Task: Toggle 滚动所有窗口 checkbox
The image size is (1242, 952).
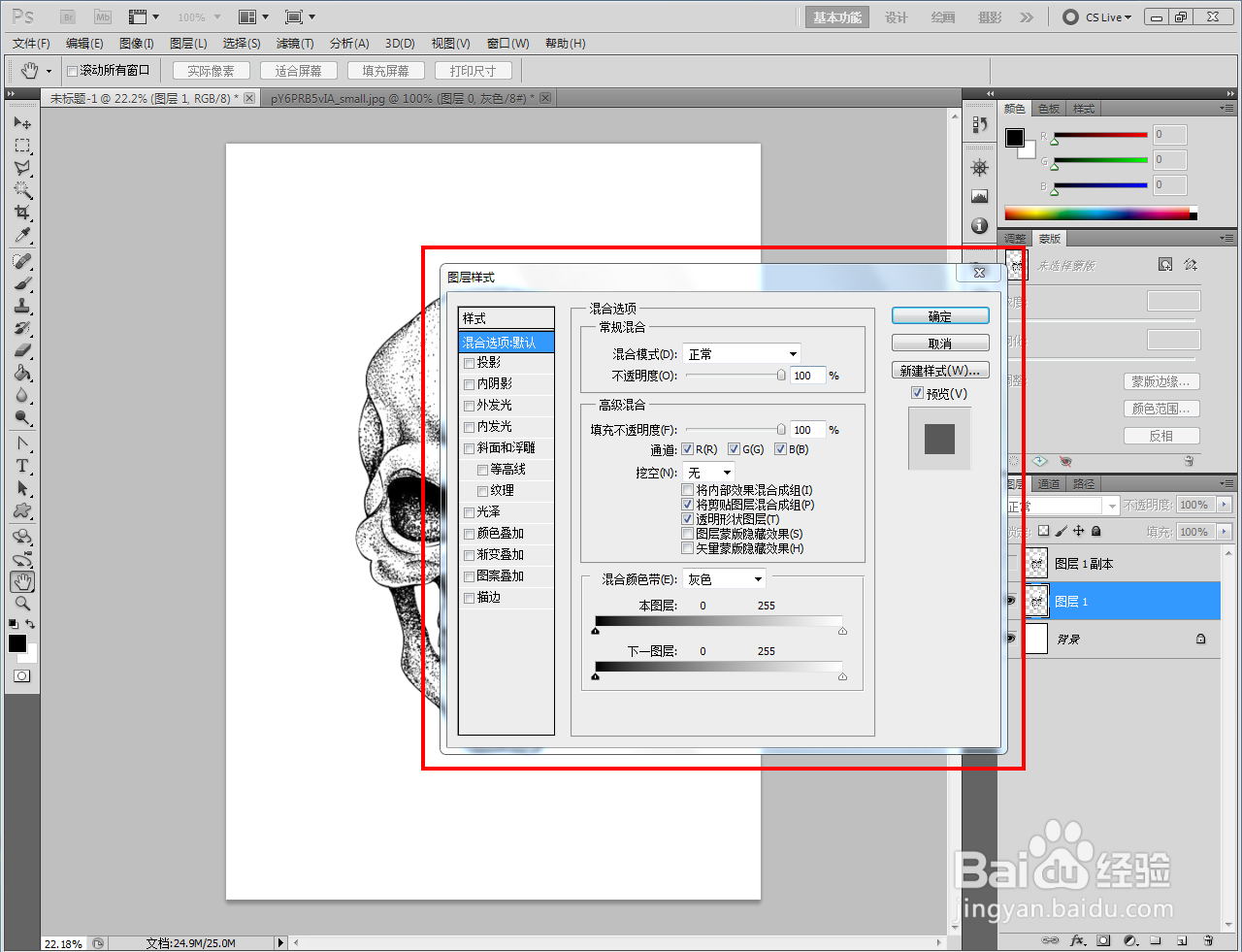Action: click(x=72, y=71)
